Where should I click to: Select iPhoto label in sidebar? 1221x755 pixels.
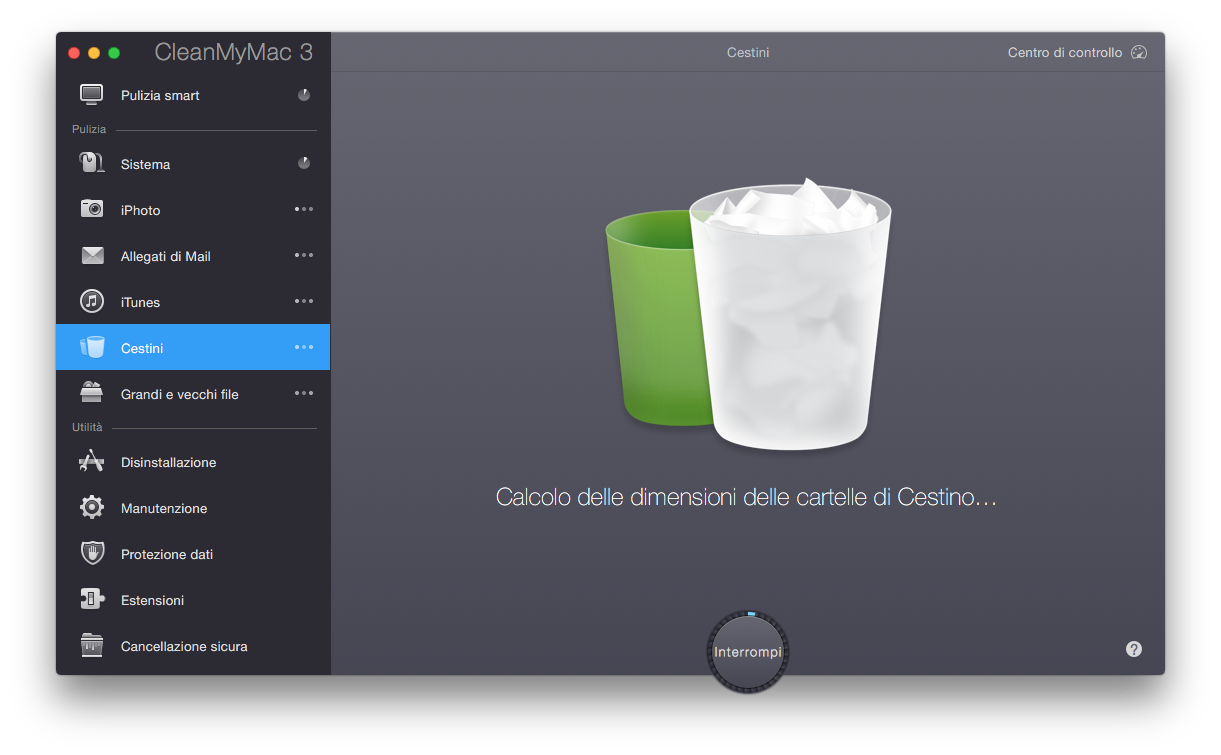(140, 210)
